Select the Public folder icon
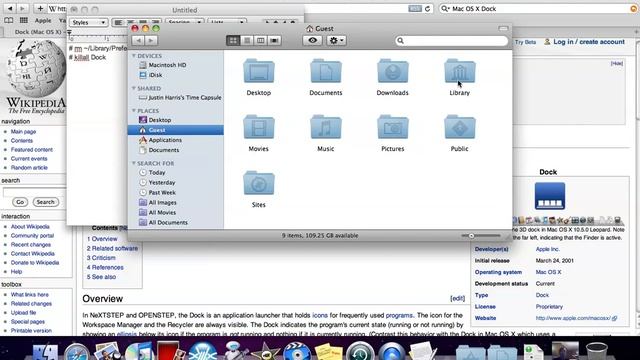Viewport: 640px width, 360px height. click(460, 128)
